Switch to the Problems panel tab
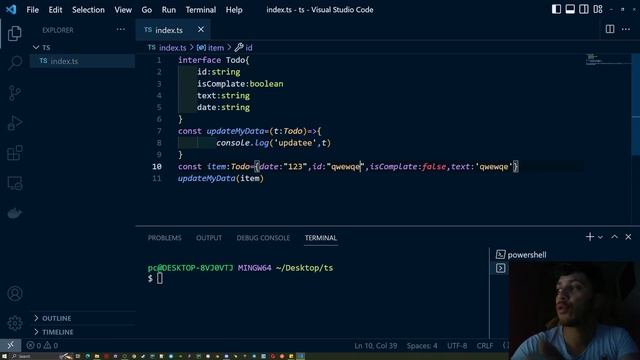 pos(164,238)
